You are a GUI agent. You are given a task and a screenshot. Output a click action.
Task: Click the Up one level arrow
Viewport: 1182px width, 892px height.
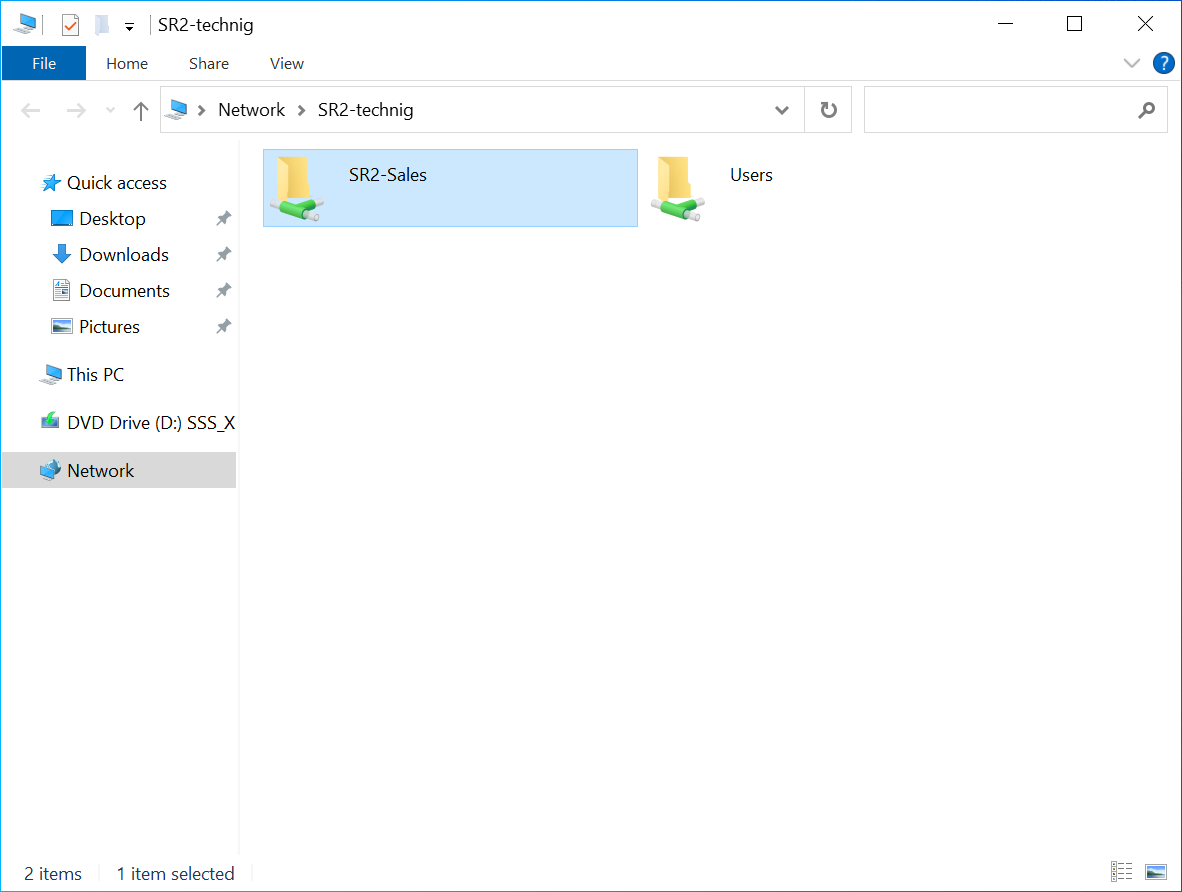click(141, 110)
